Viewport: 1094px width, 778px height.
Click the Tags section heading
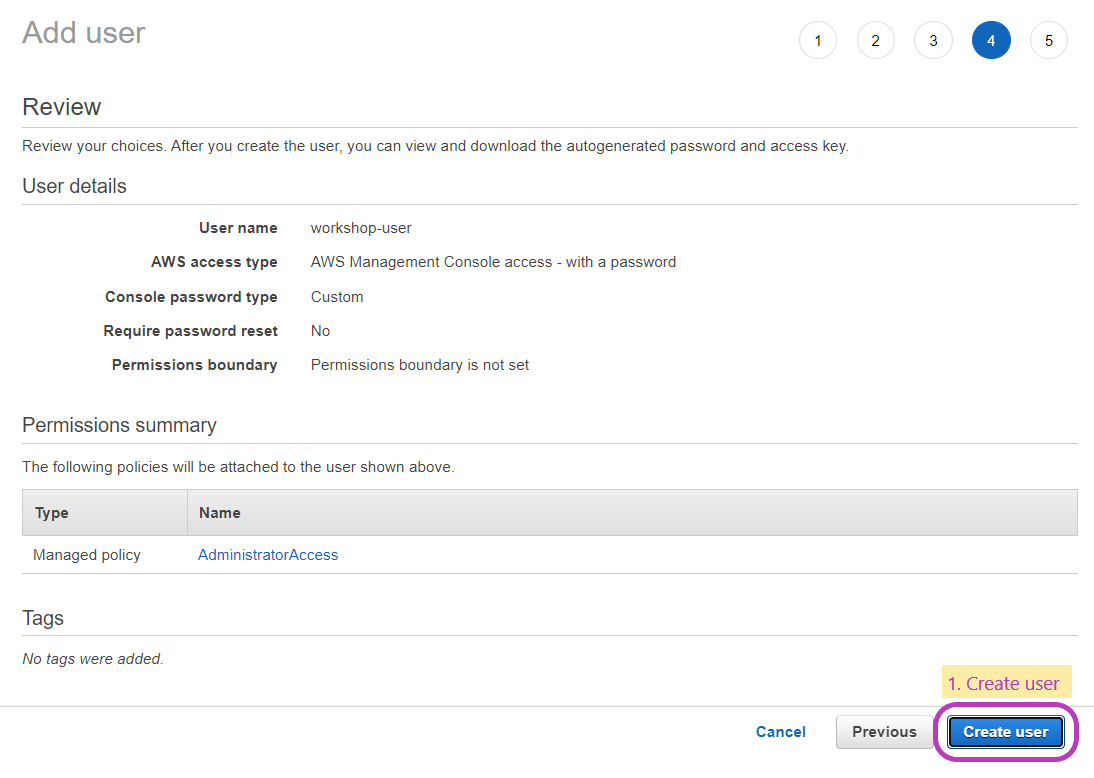coord(43,617)
